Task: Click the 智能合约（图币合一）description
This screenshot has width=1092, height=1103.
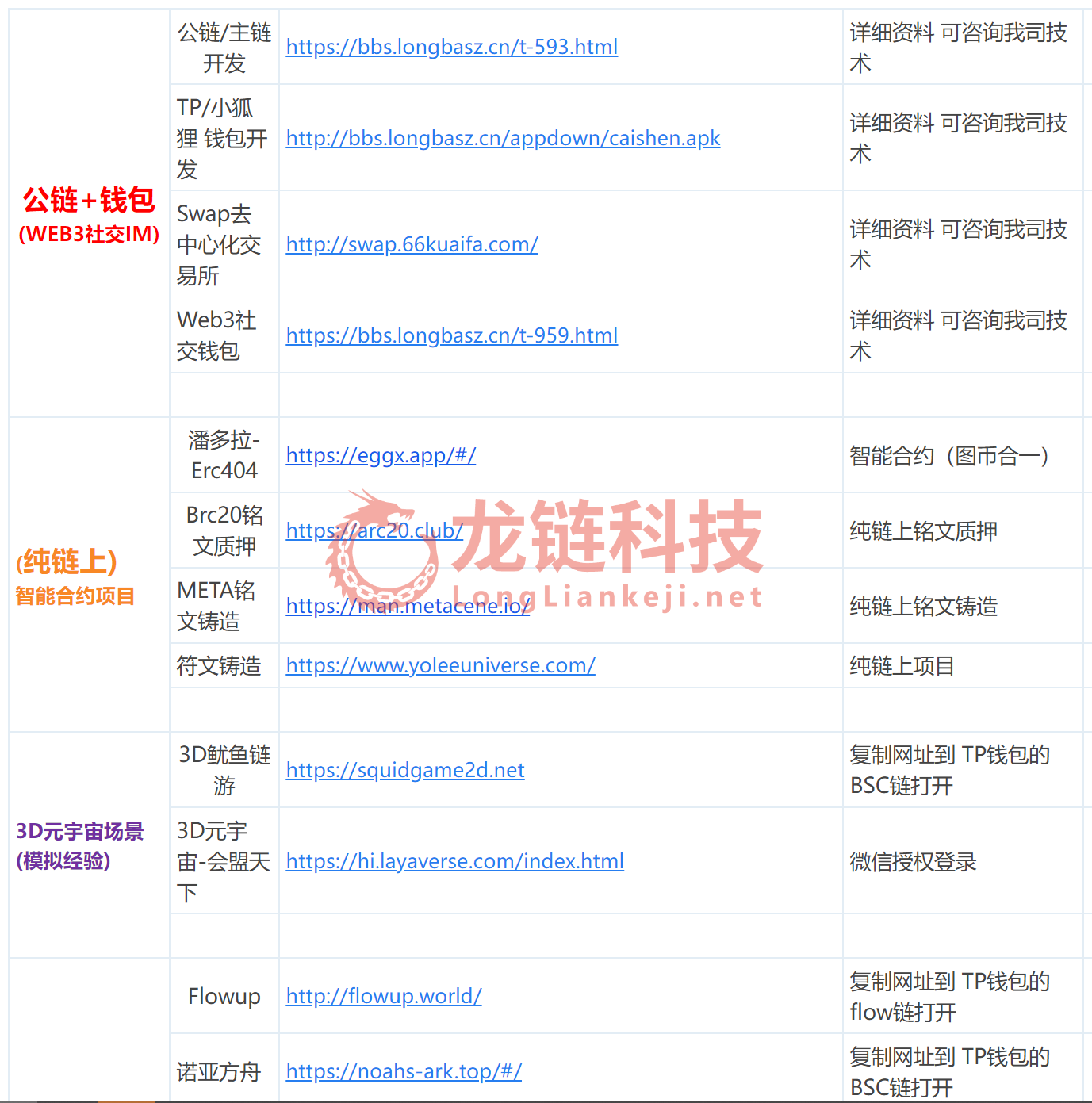Action: click(949, 456)
